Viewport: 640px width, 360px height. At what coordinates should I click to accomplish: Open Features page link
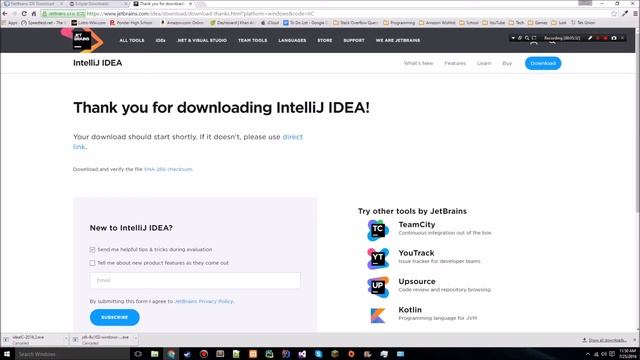click(455, 63)
